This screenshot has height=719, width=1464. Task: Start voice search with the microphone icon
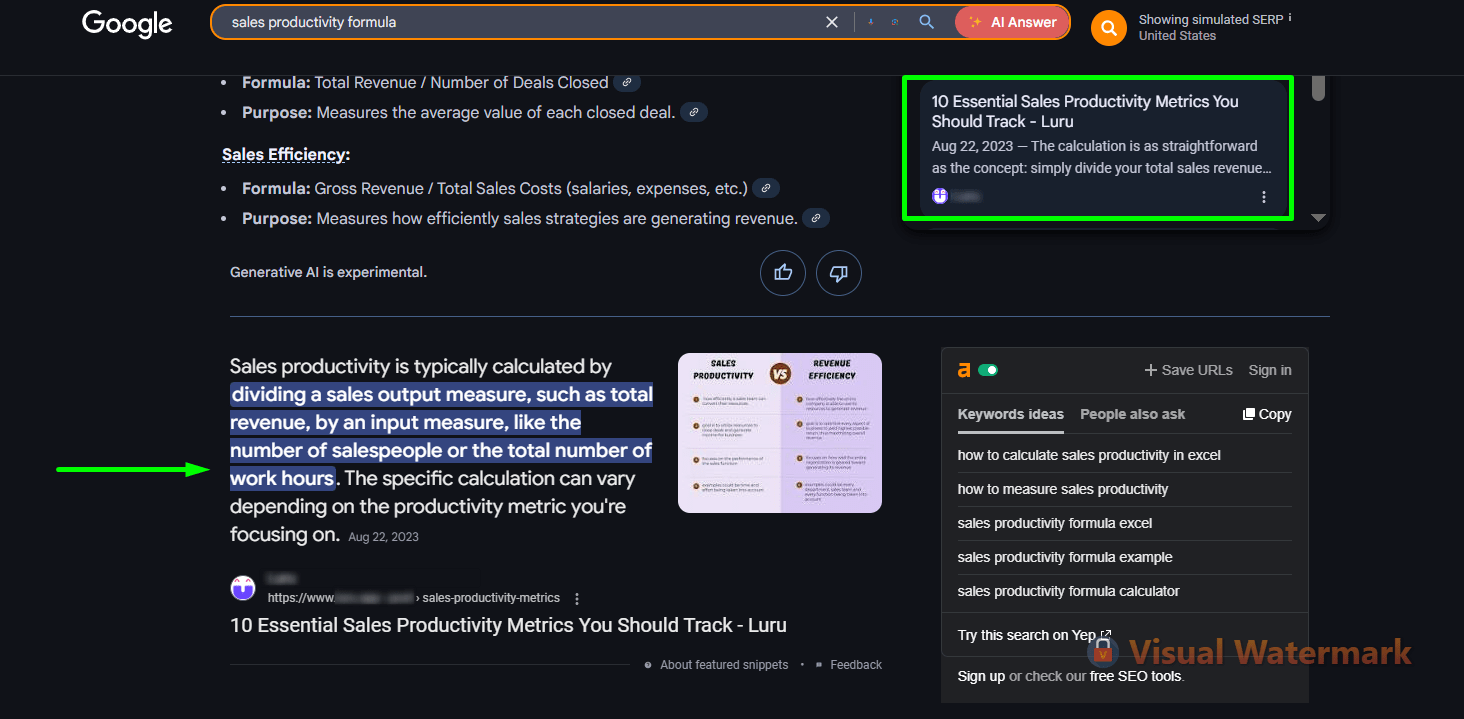[x=871, y=22]
